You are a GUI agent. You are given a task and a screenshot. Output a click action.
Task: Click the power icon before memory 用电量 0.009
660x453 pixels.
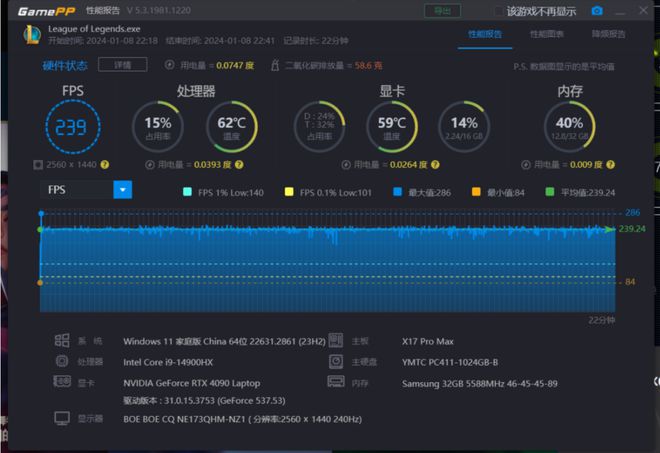click(526, 165)
